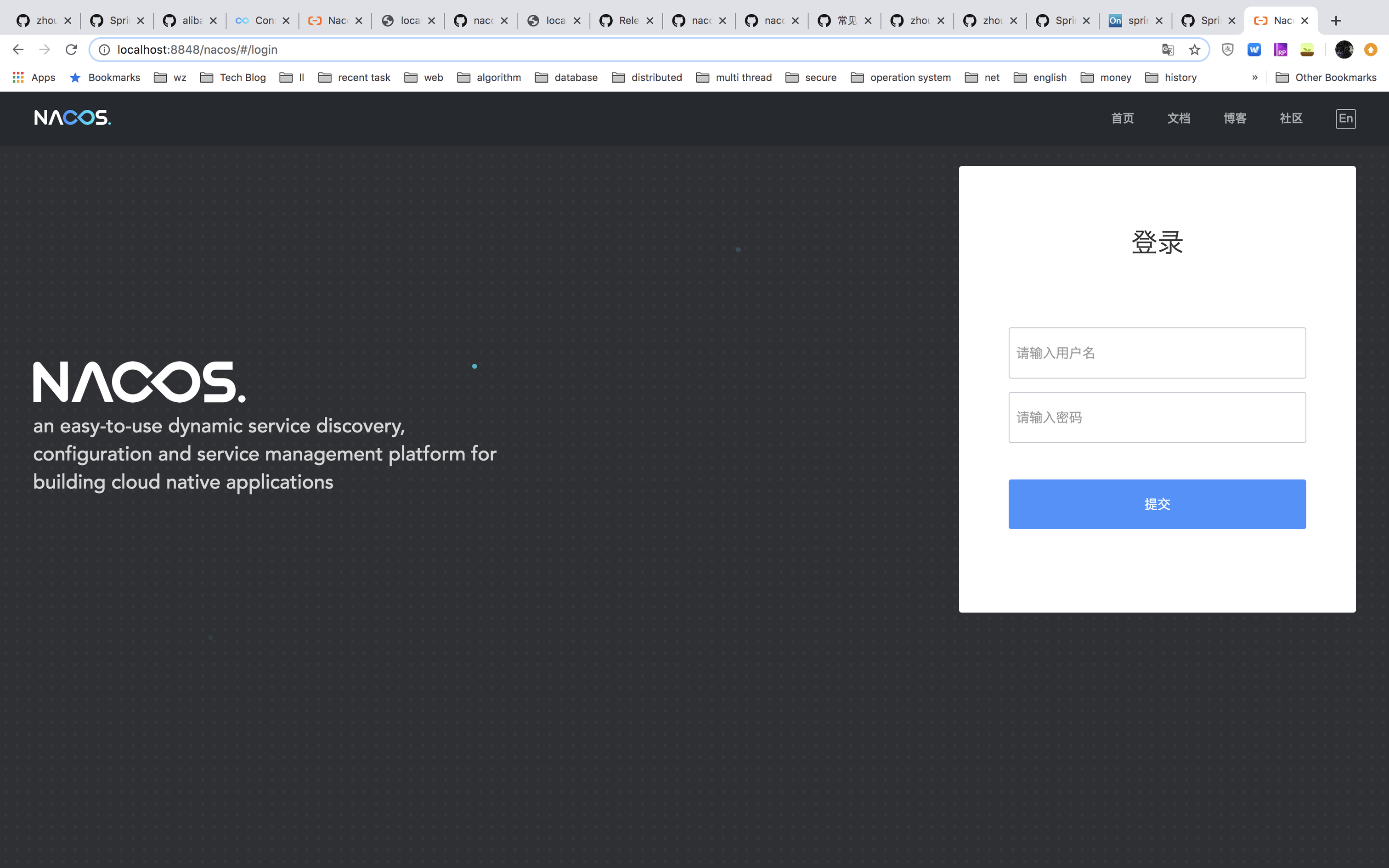Open the shield extension icon

coord(1227,50)
